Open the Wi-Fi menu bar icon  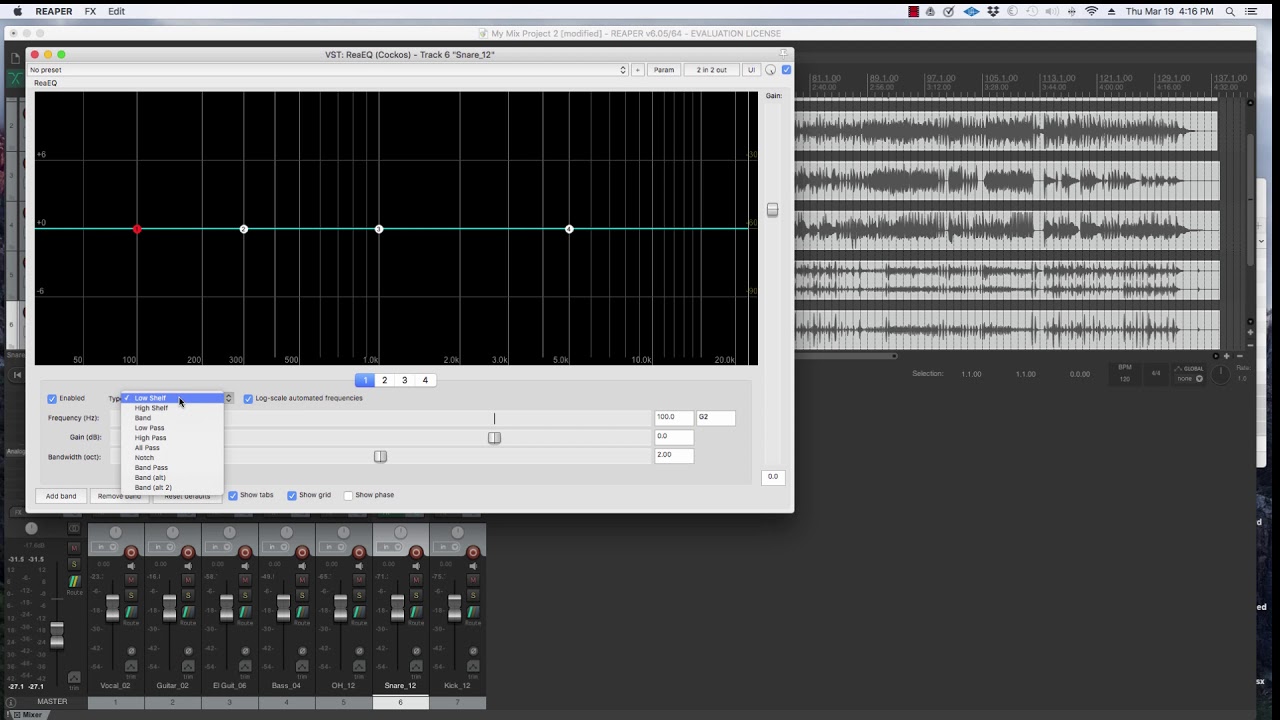1091,11
